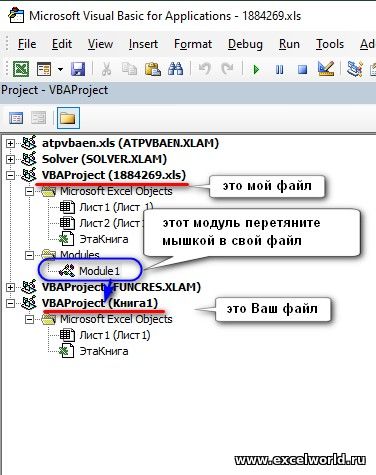Expand Solver (SOLVER.XLAM) project node
The width and height of the screenshot is (376, 475).
tap(10, 159)
